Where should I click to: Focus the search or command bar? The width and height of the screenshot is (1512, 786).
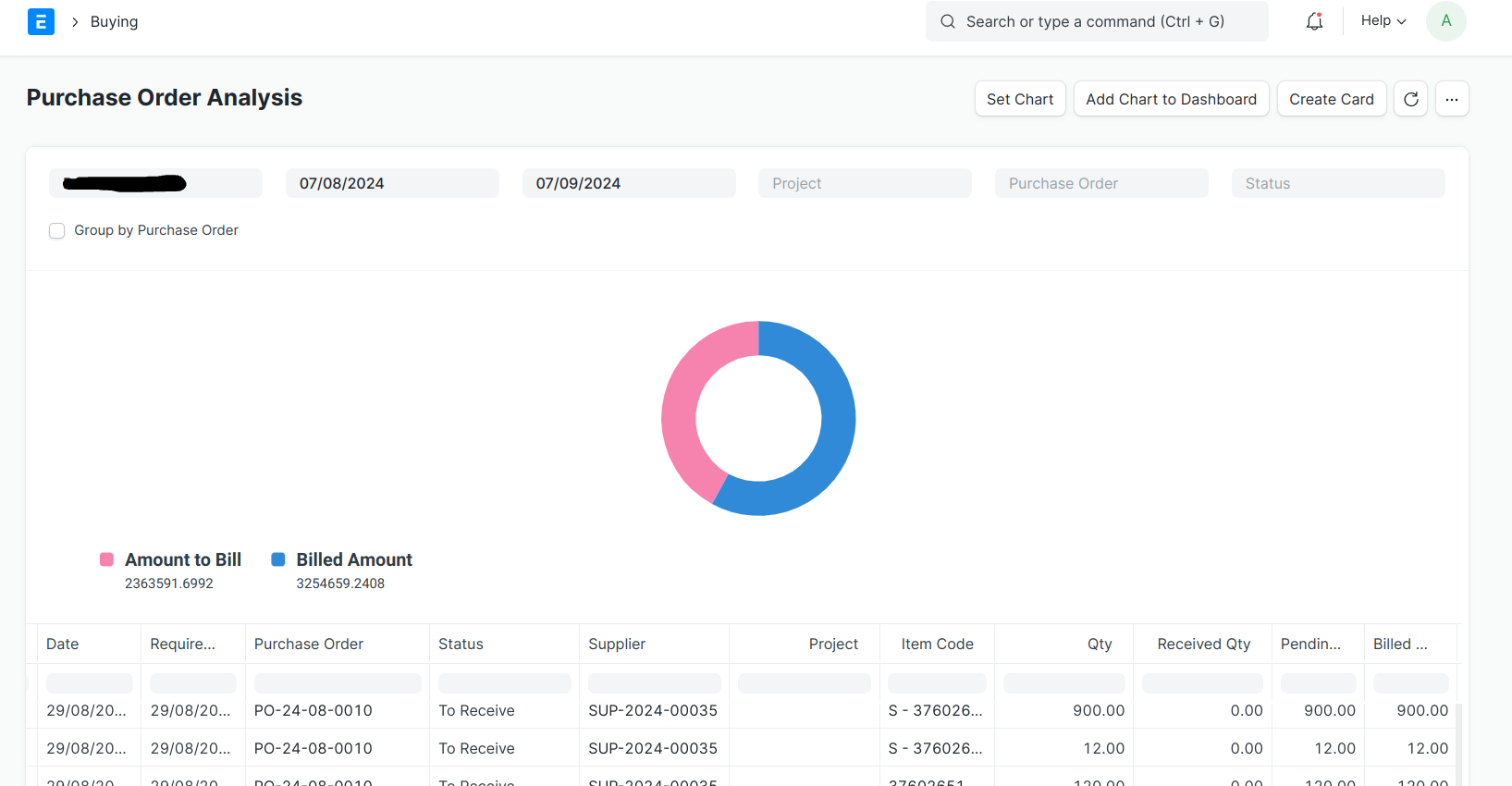1097,21
